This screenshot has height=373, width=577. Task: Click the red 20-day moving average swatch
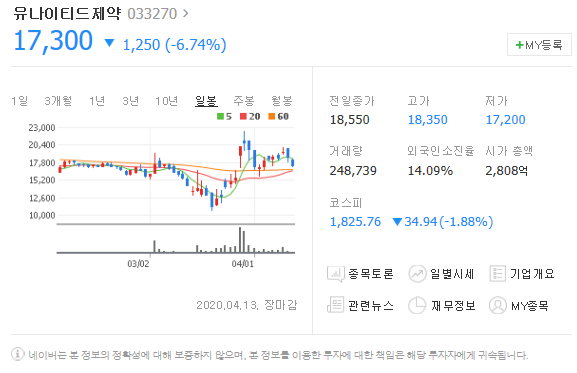pyautogui.click(x=243, y=117)
